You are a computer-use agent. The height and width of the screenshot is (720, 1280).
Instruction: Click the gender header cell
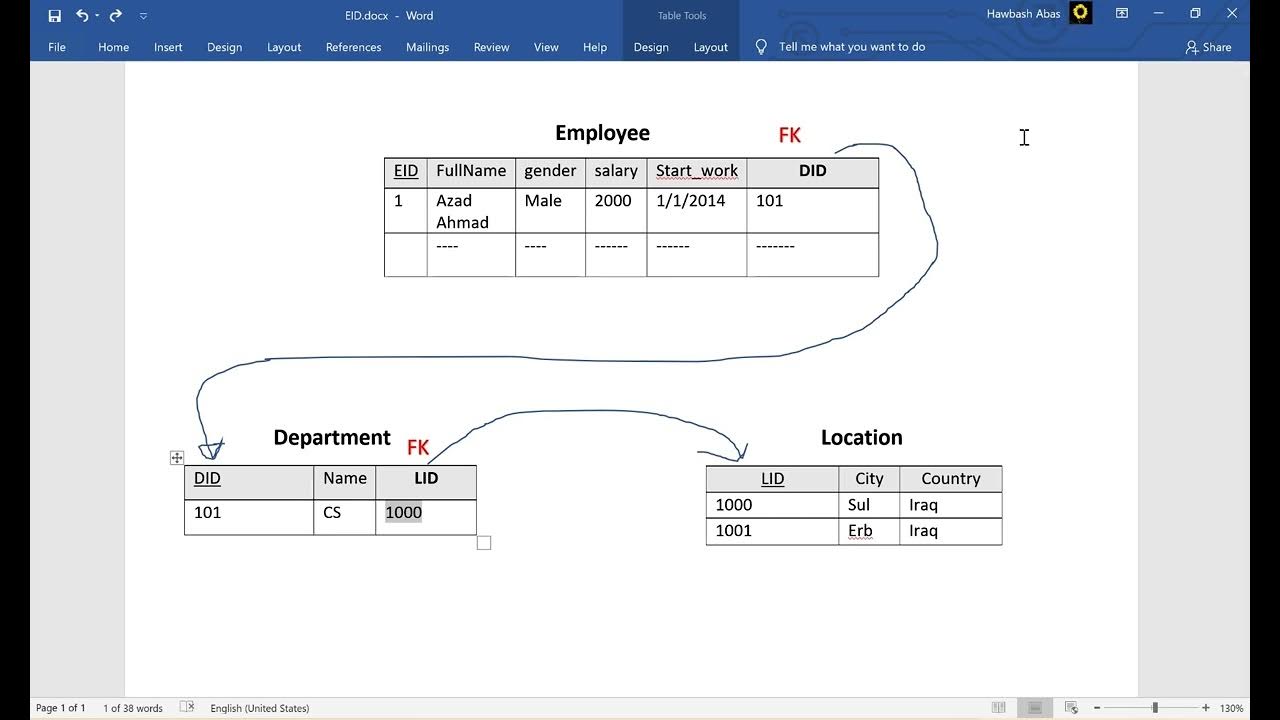click(550, 172)
